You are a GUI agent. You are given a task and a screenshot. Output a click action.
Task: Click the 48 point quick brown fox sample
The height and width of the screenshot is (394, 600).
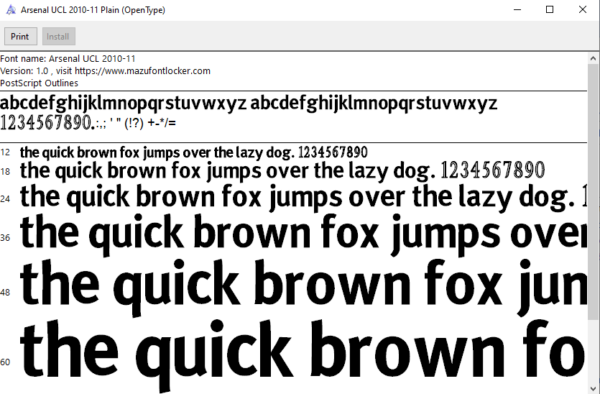pos(303,288)
